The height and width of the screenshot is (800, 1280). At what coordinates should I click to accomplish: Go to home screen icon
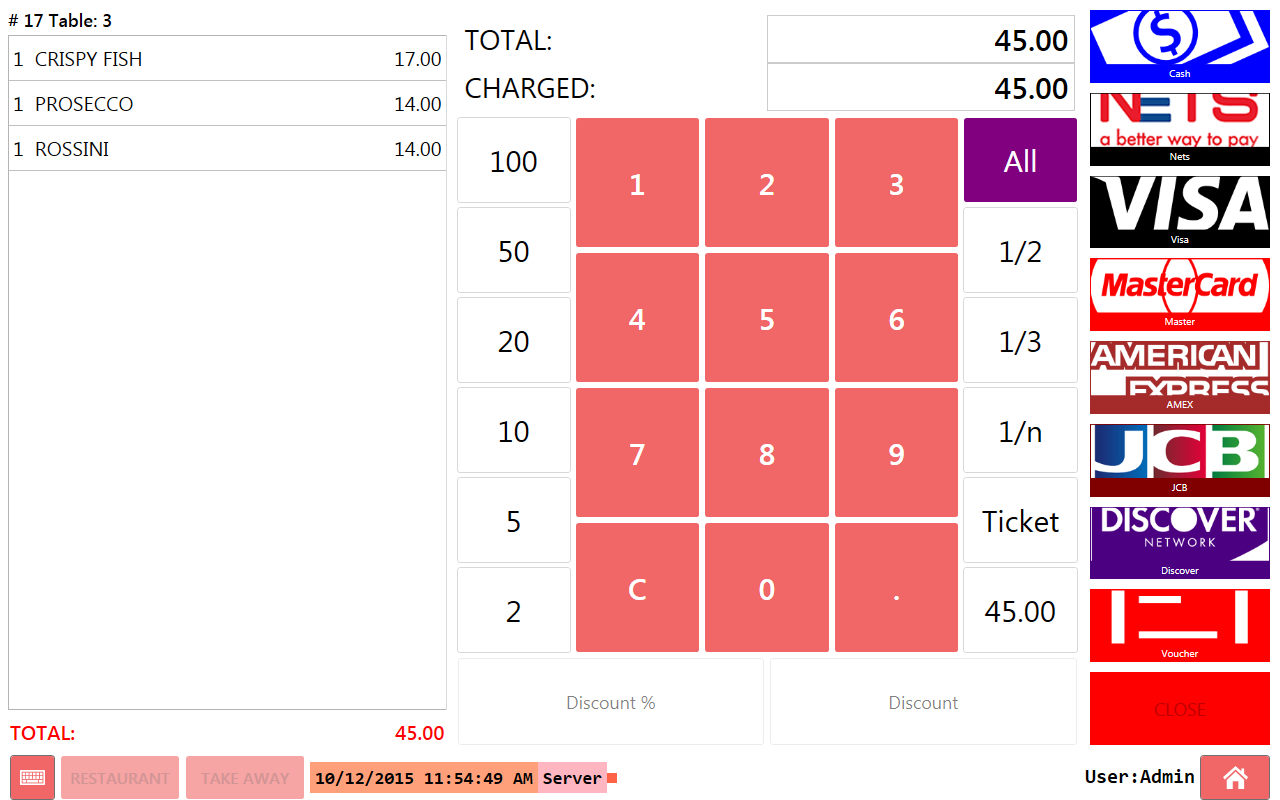[x=1234, y=778]
